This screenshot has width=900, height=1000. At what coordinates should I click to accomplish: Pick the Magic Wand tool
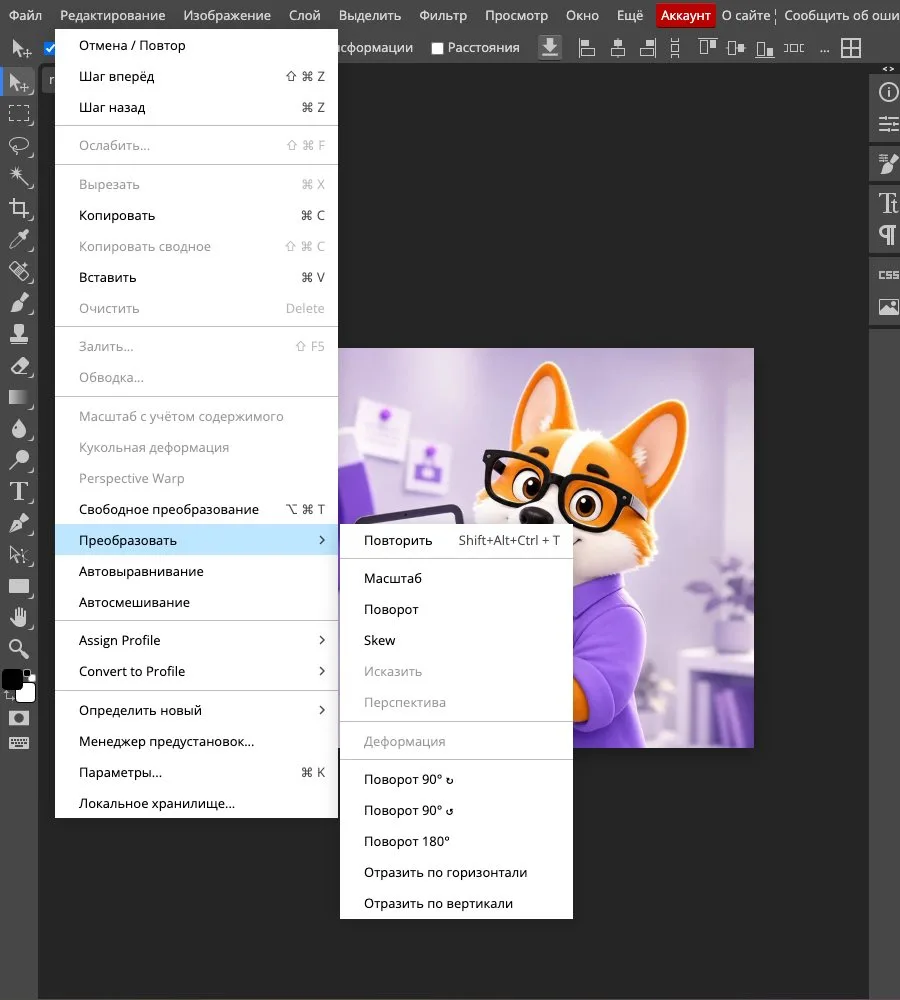(x=19, y=177)
